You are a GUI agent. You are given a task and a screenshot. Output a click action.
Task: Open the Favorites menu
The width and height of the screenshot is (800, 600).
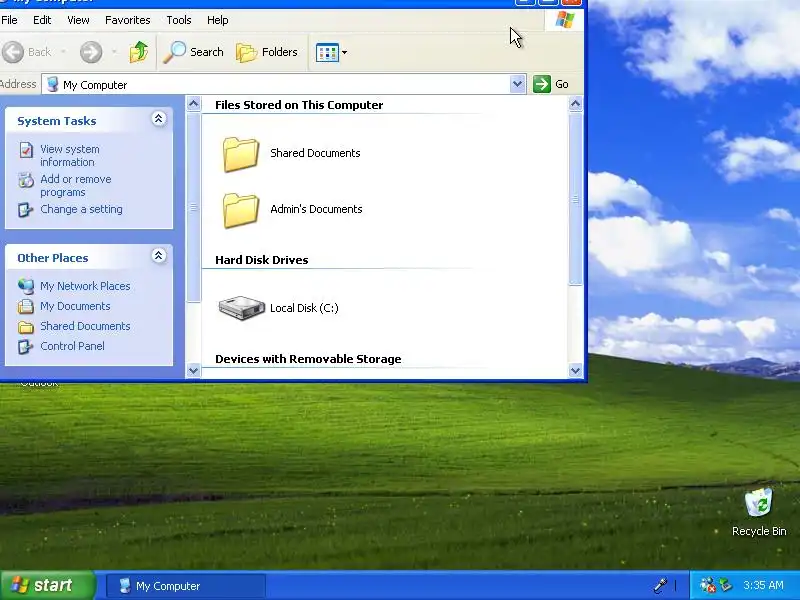point(128,20)
